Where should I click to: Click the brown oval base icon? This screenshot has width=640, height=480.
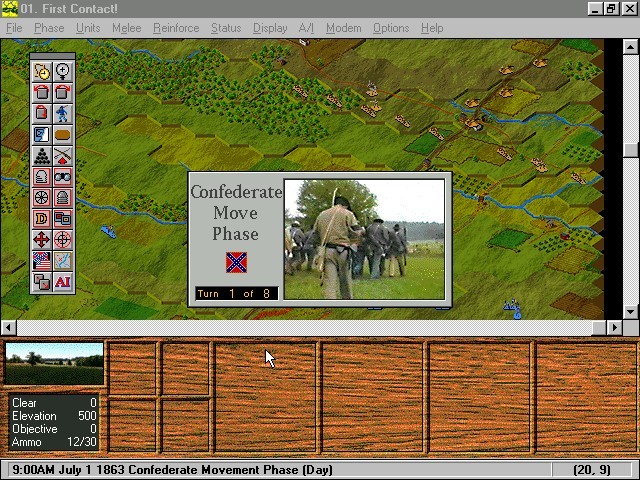coord(62,135)
